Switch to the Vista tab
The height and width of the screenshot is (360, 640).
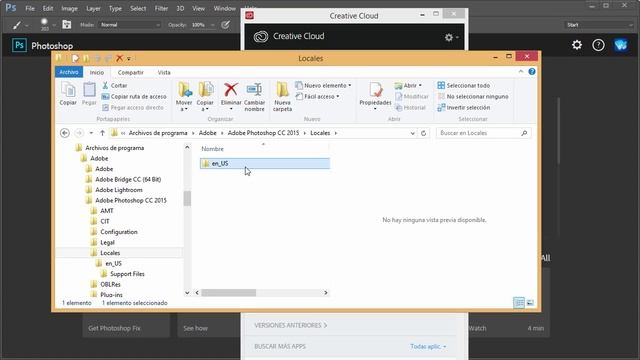coord(164,72)
